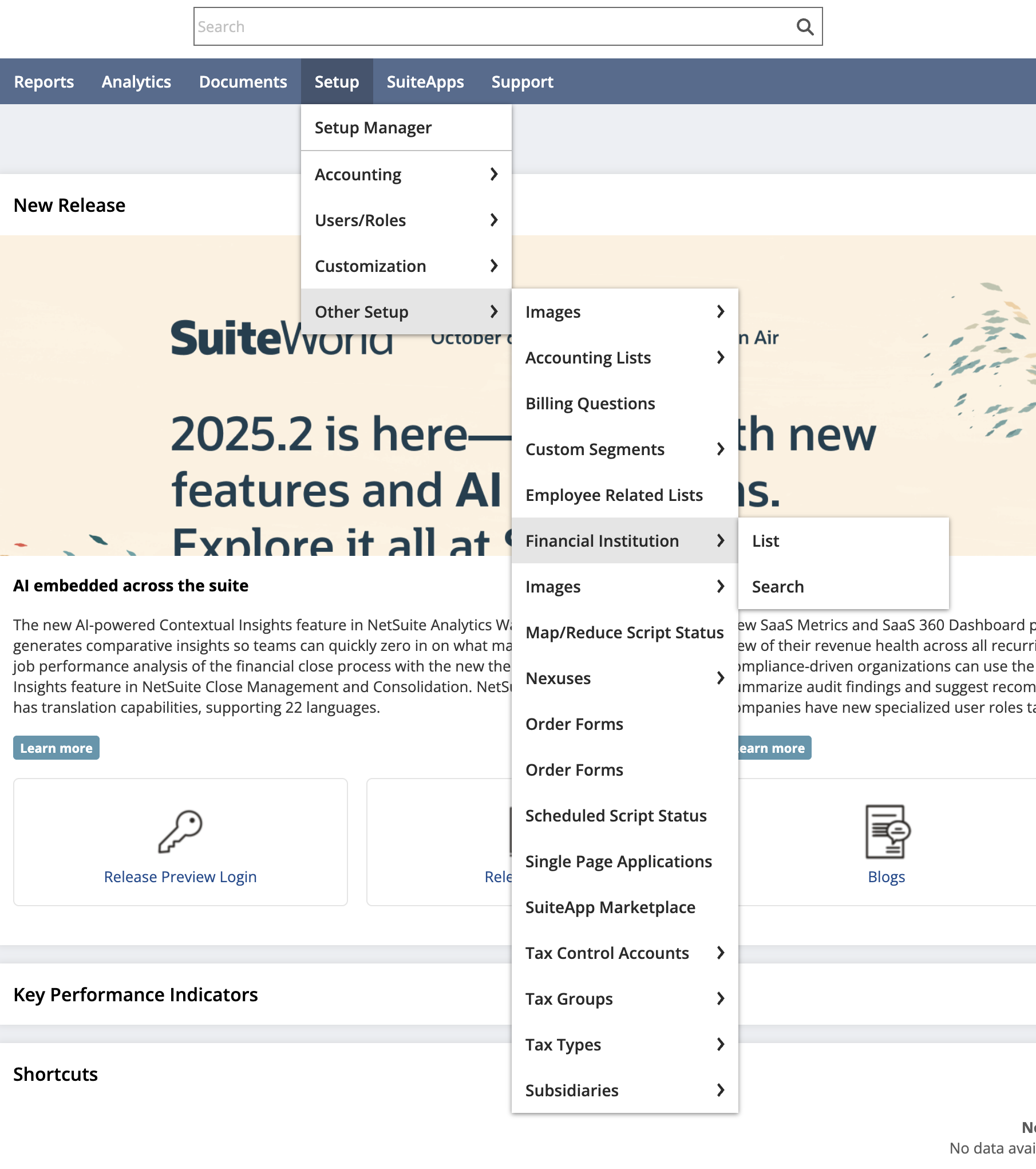Screen dimensions: 1036x1169
Task: Click the Learn more button under AI section
Action: click(x=56, y=748)
